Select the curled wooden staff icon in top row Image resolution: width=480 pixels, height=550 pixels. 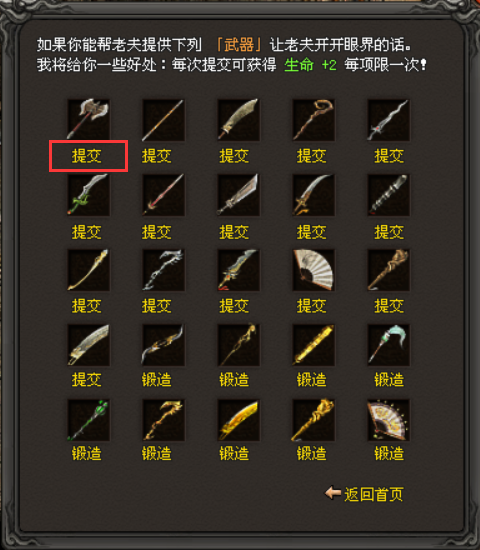pos(313,120)
